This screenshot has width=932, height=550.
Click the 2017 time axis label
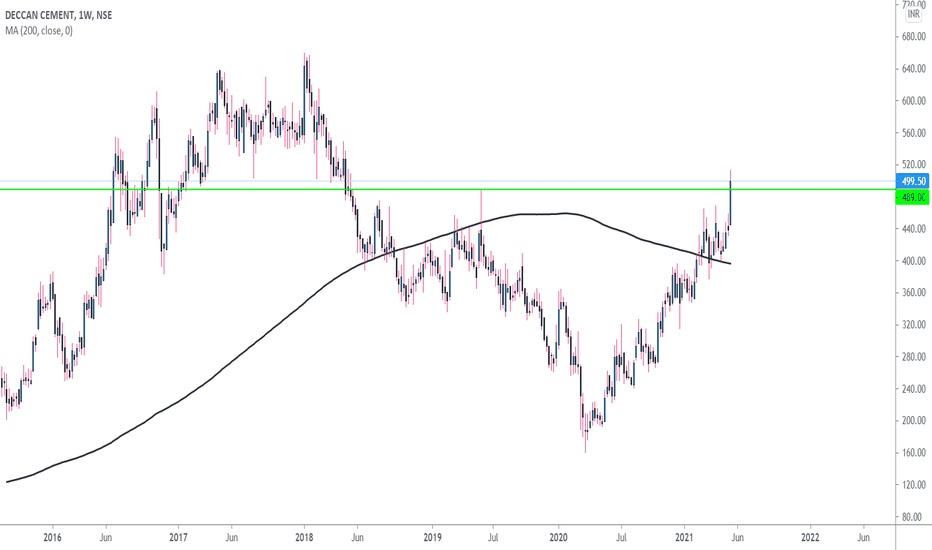[x=178, y=538]
